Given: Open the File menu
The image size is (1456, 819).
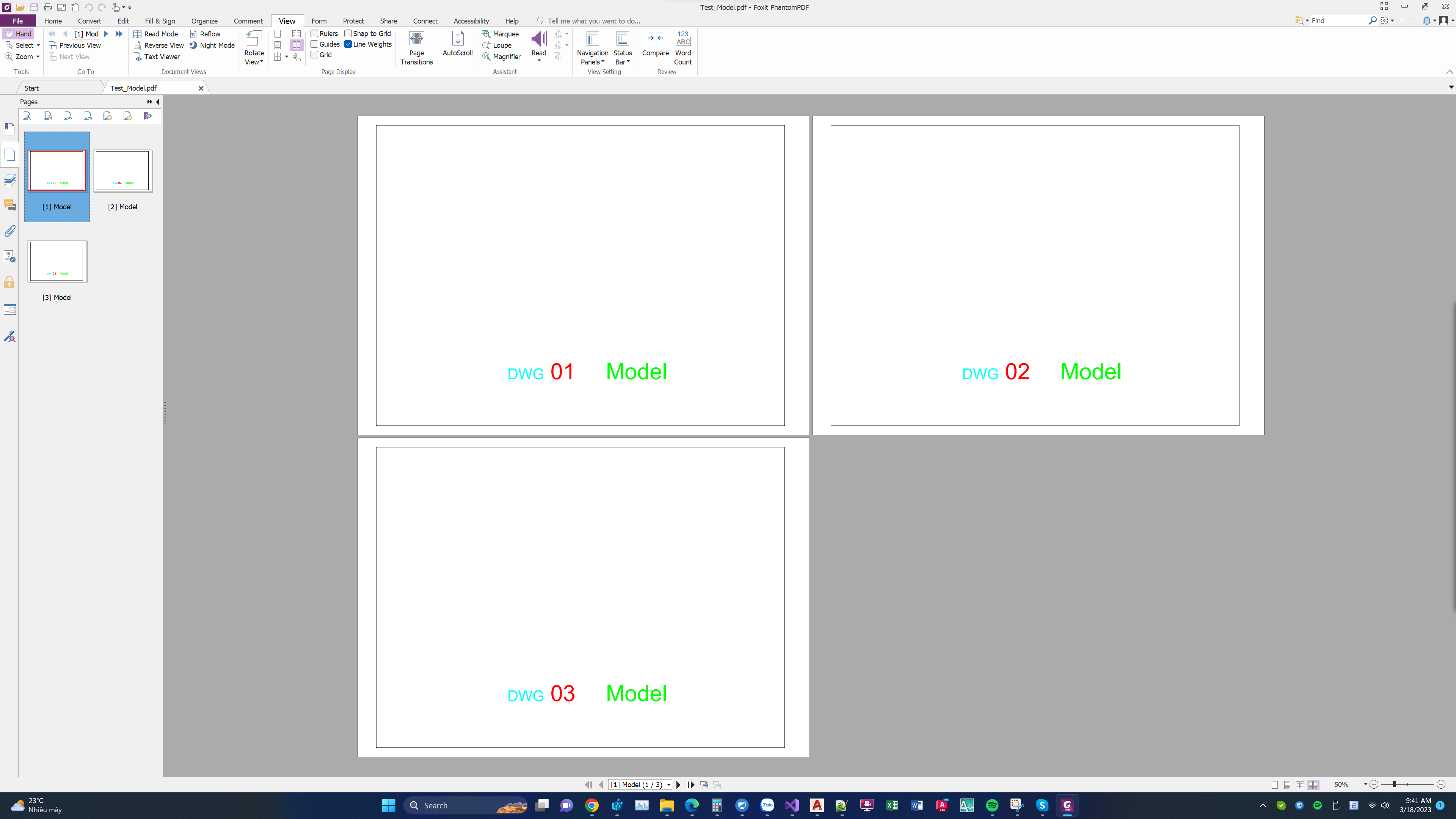Looking at the screenshot, I should coord(17,21).
